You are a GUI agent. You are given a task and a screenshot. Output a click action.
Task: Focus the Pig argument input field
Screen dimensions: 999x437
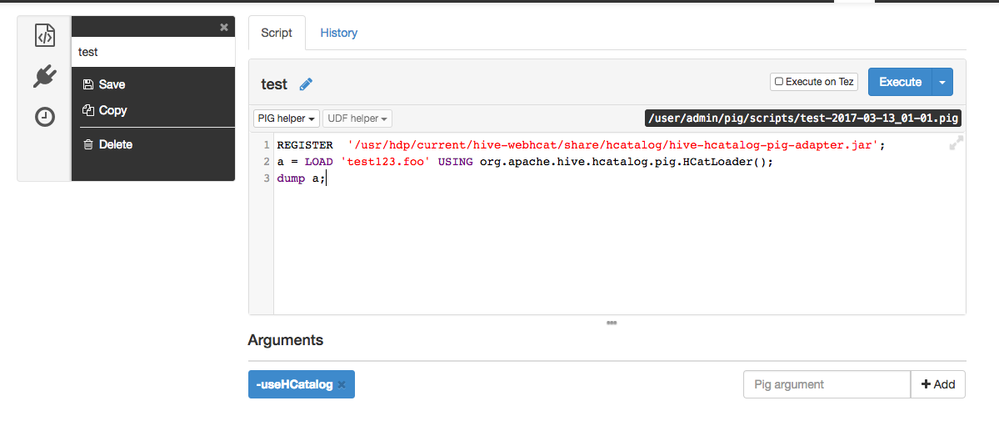[x=826, y=384]
